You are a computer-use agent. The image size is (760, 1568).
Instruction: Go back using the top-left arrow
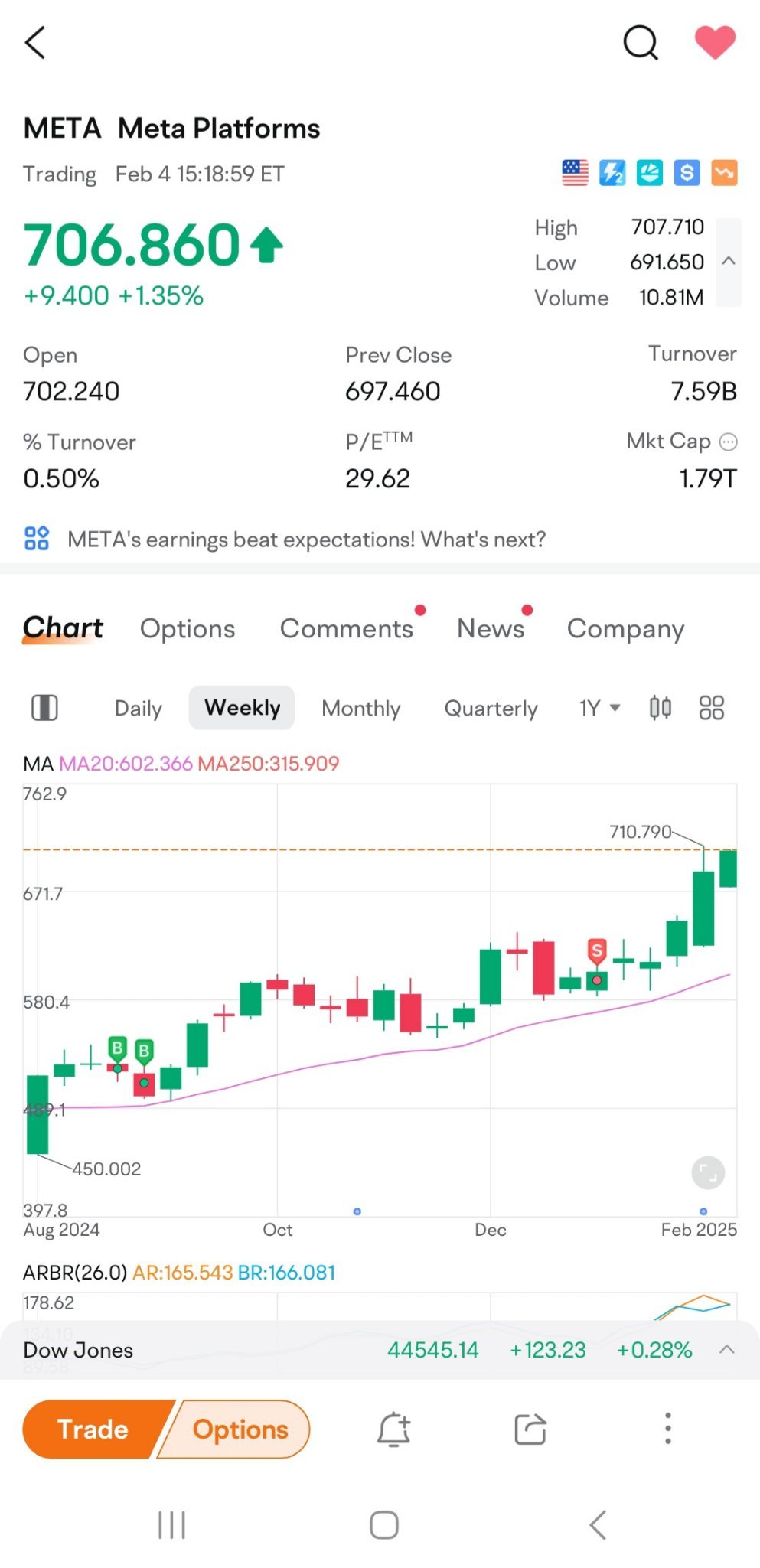(35, 42)
